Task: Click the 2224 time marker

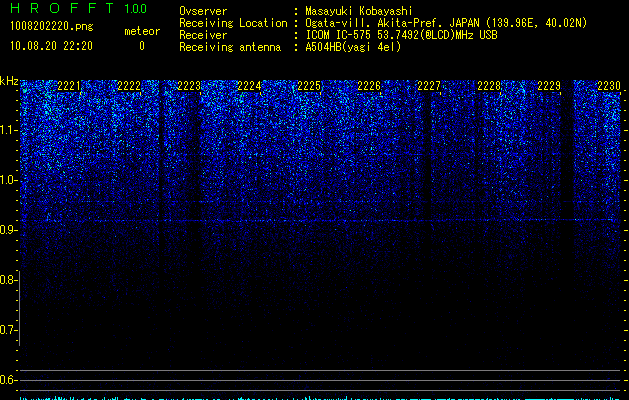Action: click(x=249, y=86)
